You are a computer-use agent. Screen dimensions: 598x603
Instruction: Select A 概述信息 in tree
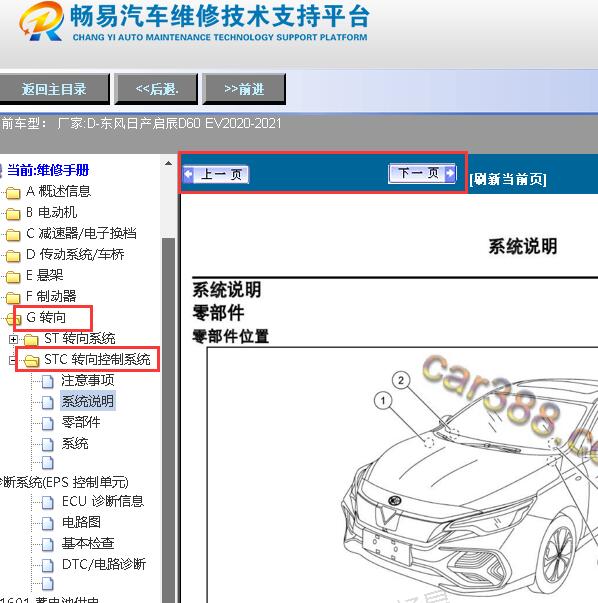click(58, 191)
